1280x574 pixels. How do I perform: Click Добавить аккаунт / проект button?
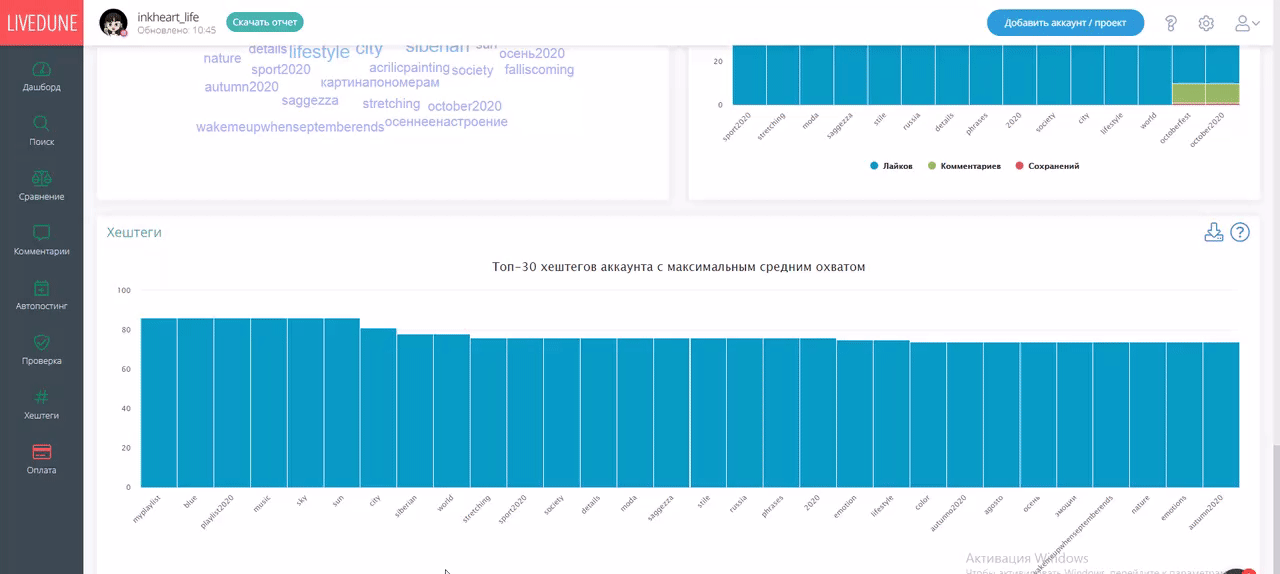click(x=1065, y=23)
